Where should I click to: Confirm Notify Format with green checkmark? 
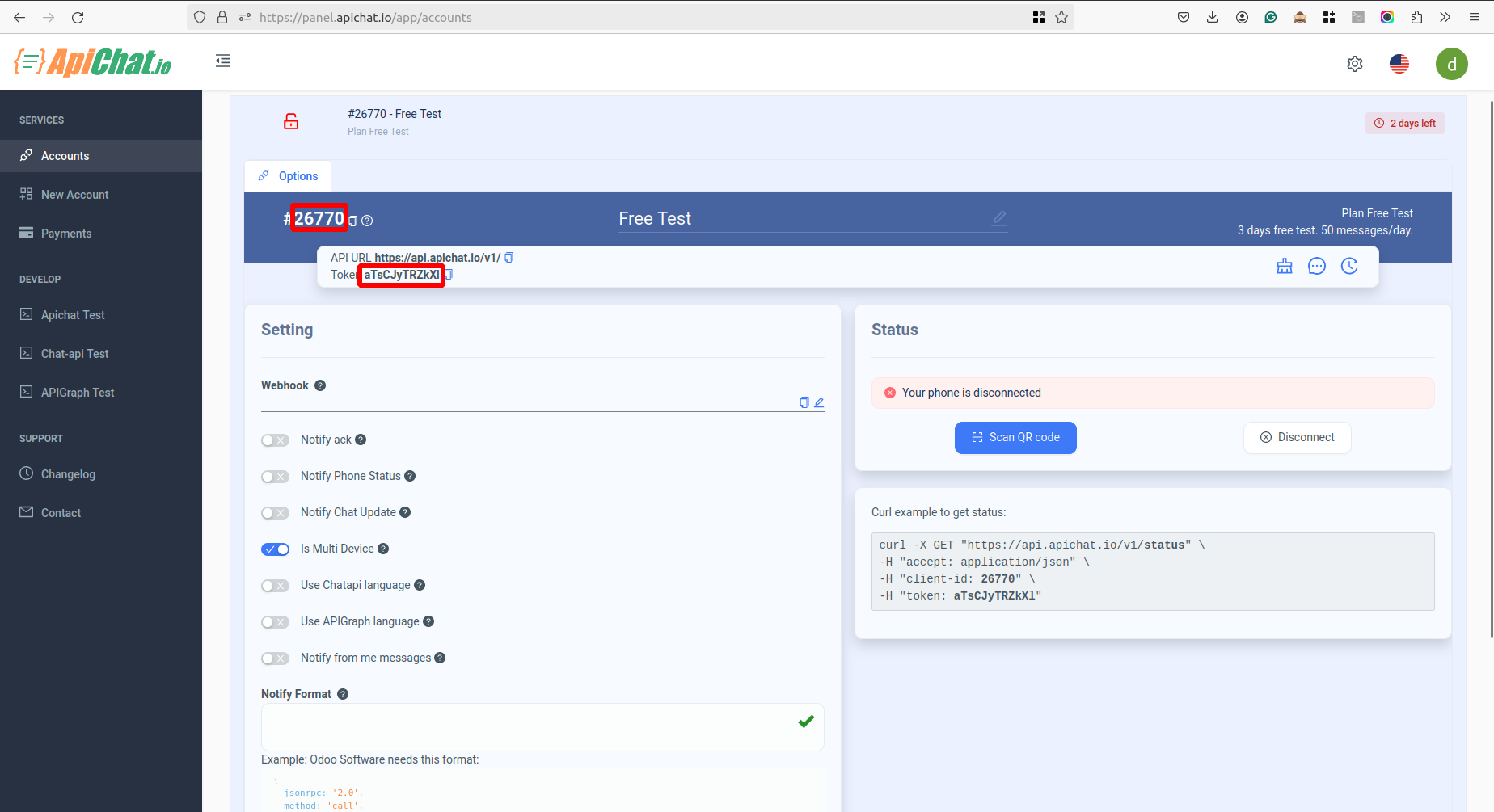[x=806, y=722]
